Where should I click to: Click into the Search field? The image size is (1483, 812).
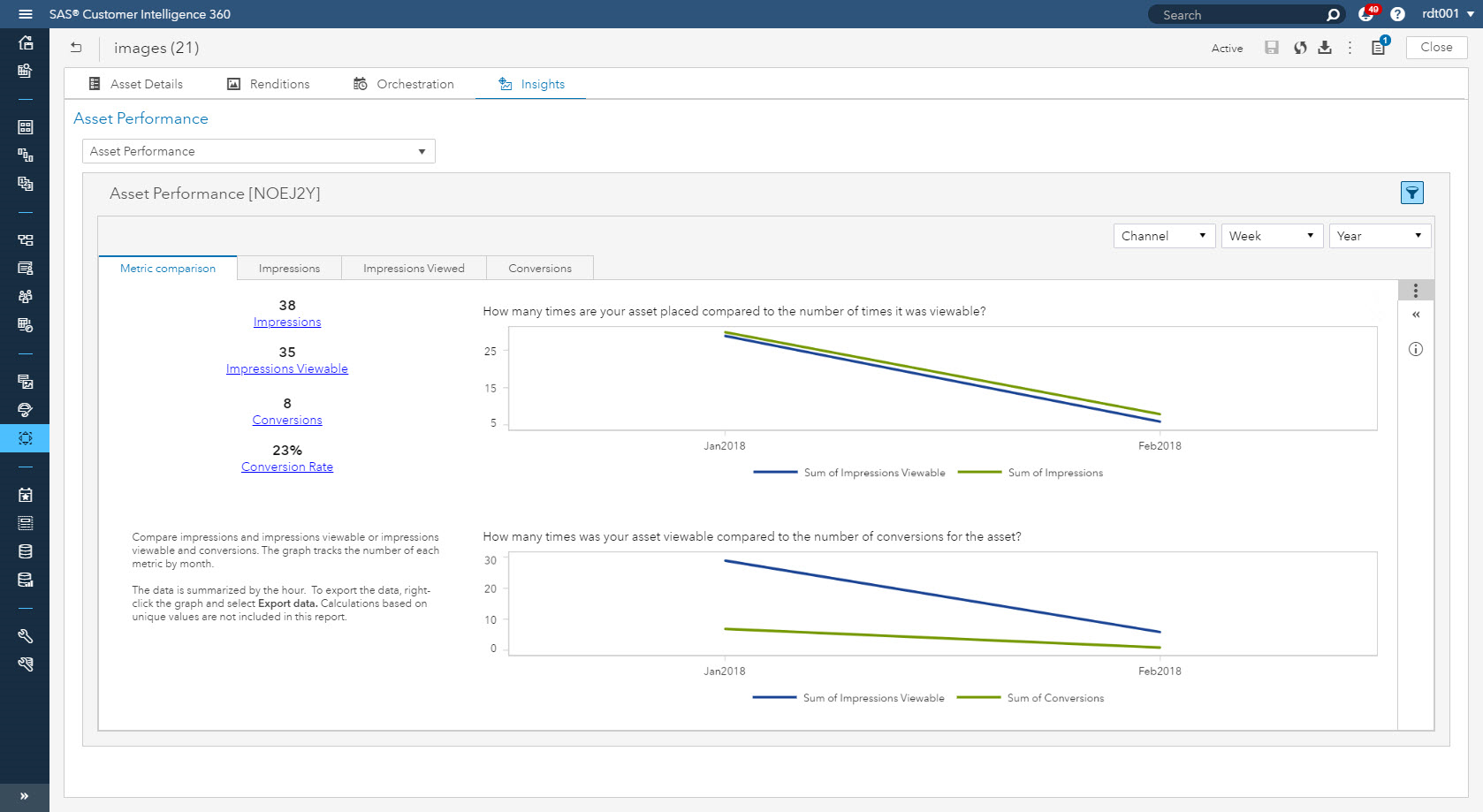[x=1237, y=15]
